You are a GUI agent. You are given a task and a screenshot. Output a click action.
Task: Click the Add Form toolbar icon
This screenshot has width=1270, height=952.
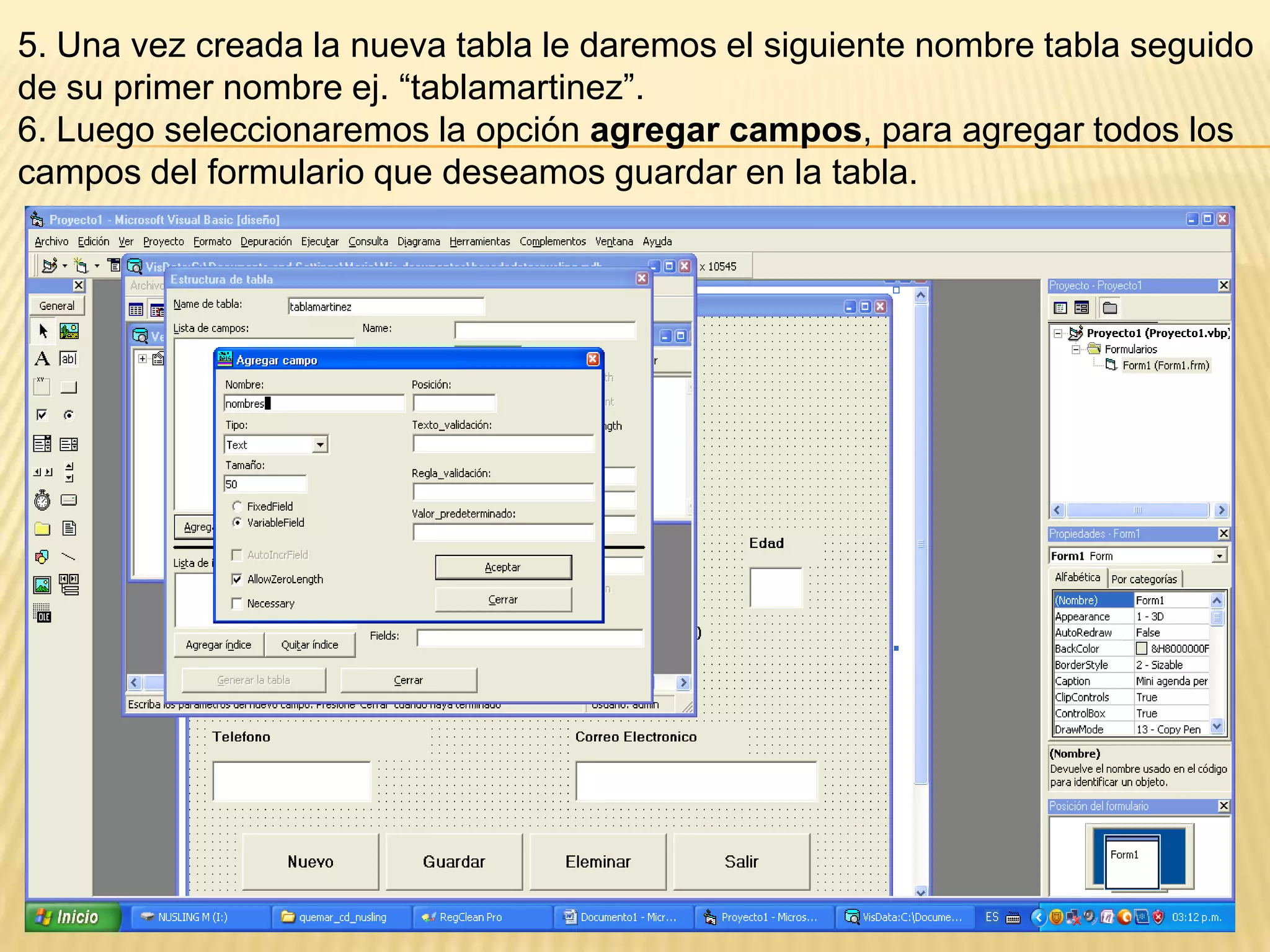(81, 266)
